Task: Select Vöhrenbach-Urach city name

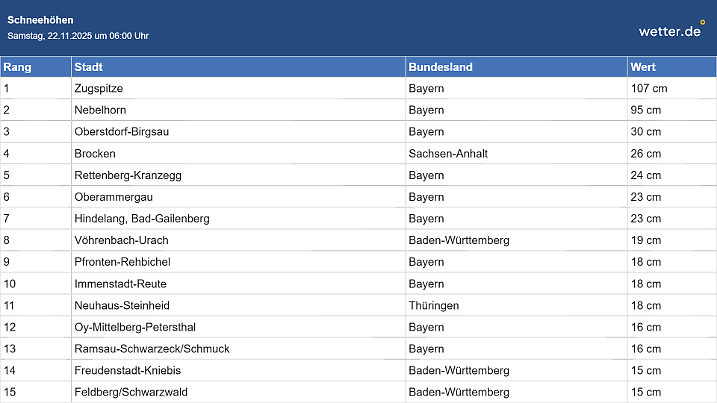Action: (x=121, y=241)
